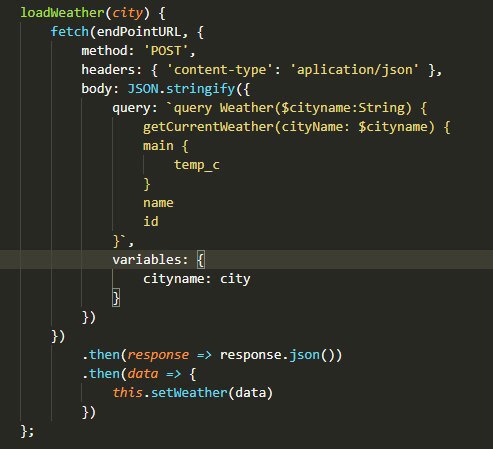The image size is (493, 449).
Task: Click 'Weather' in the query definition
Action: [x=247, y=108]
